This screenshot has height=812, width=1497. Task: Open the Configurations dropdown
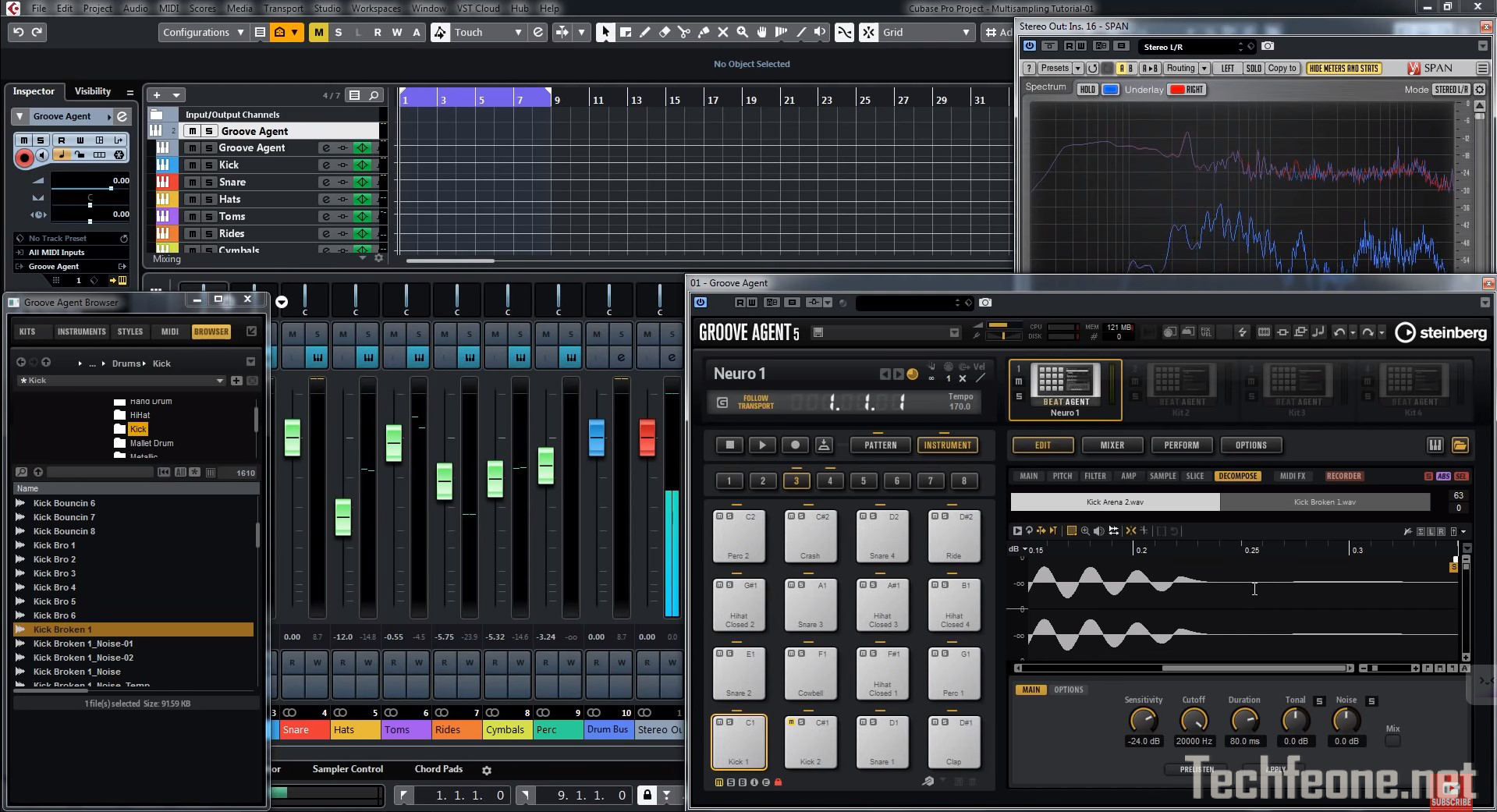click(x=202, y=32)
